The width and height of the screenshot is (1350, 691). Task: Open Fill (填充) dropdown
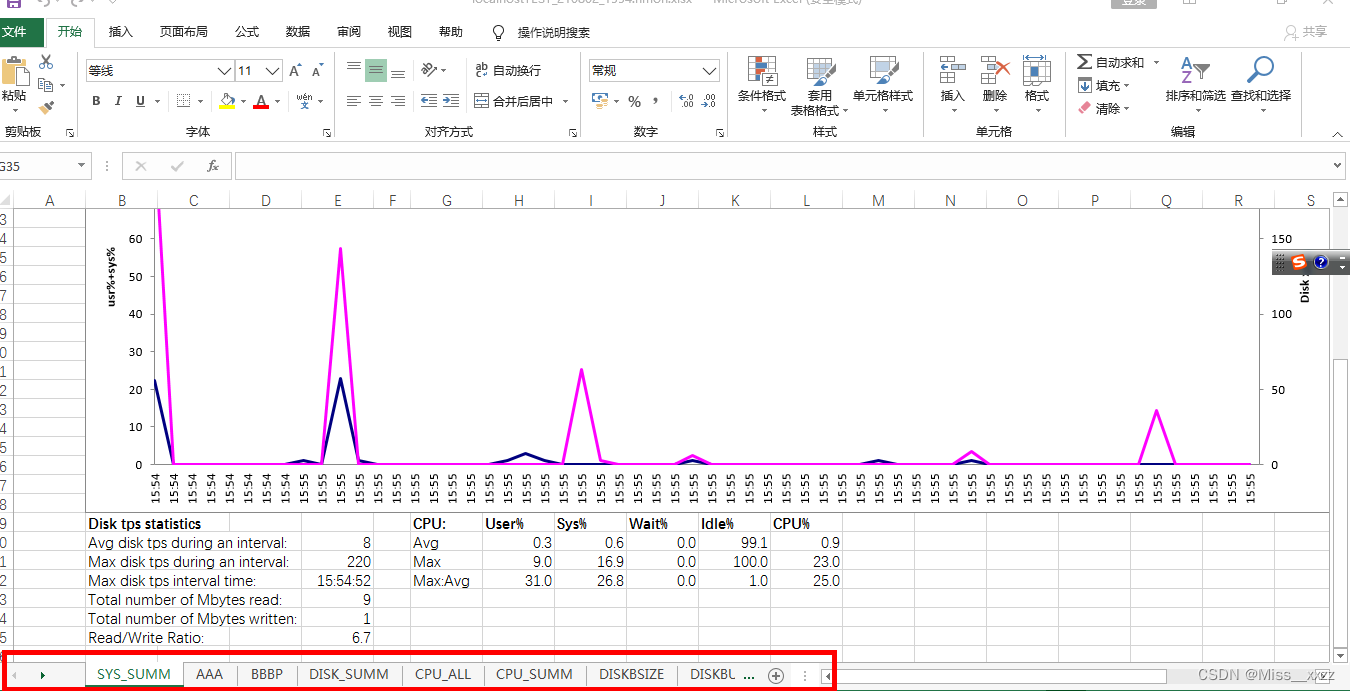[1103, 86]
